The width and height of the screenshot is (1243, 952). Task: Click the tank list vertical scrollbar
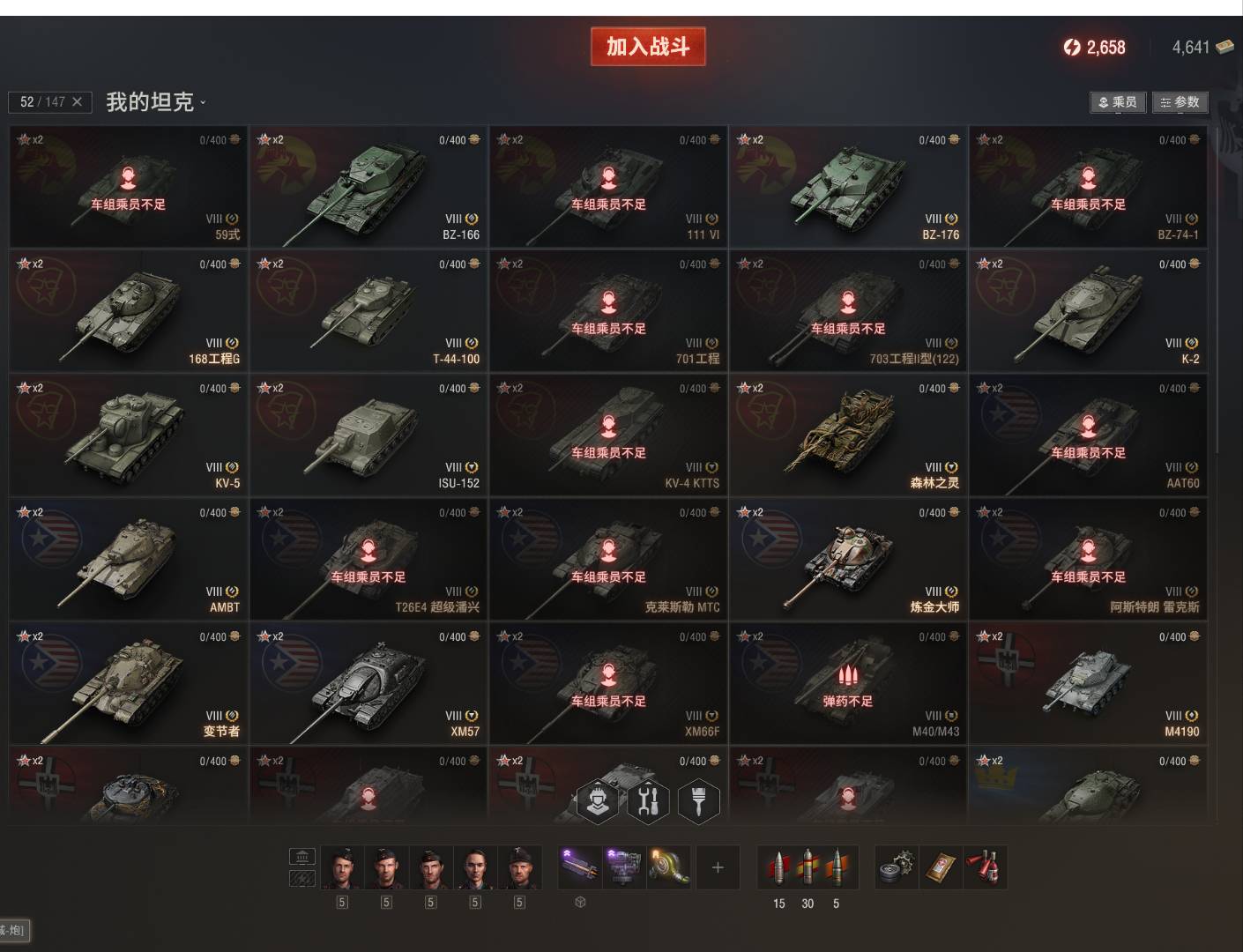coord(1217,291)
